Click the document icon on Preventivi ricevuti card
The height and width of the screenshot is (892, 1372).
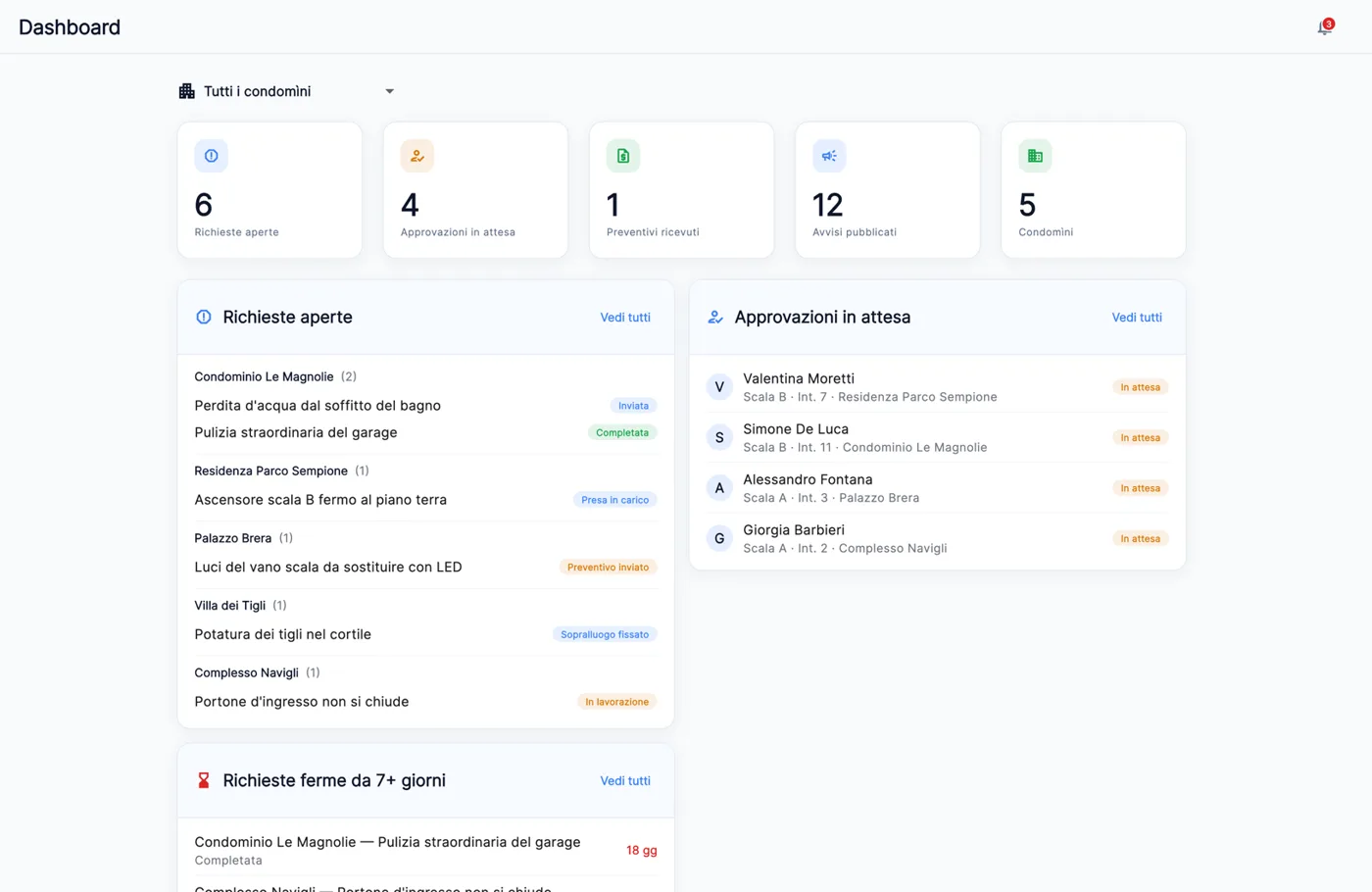click(623, 156)
